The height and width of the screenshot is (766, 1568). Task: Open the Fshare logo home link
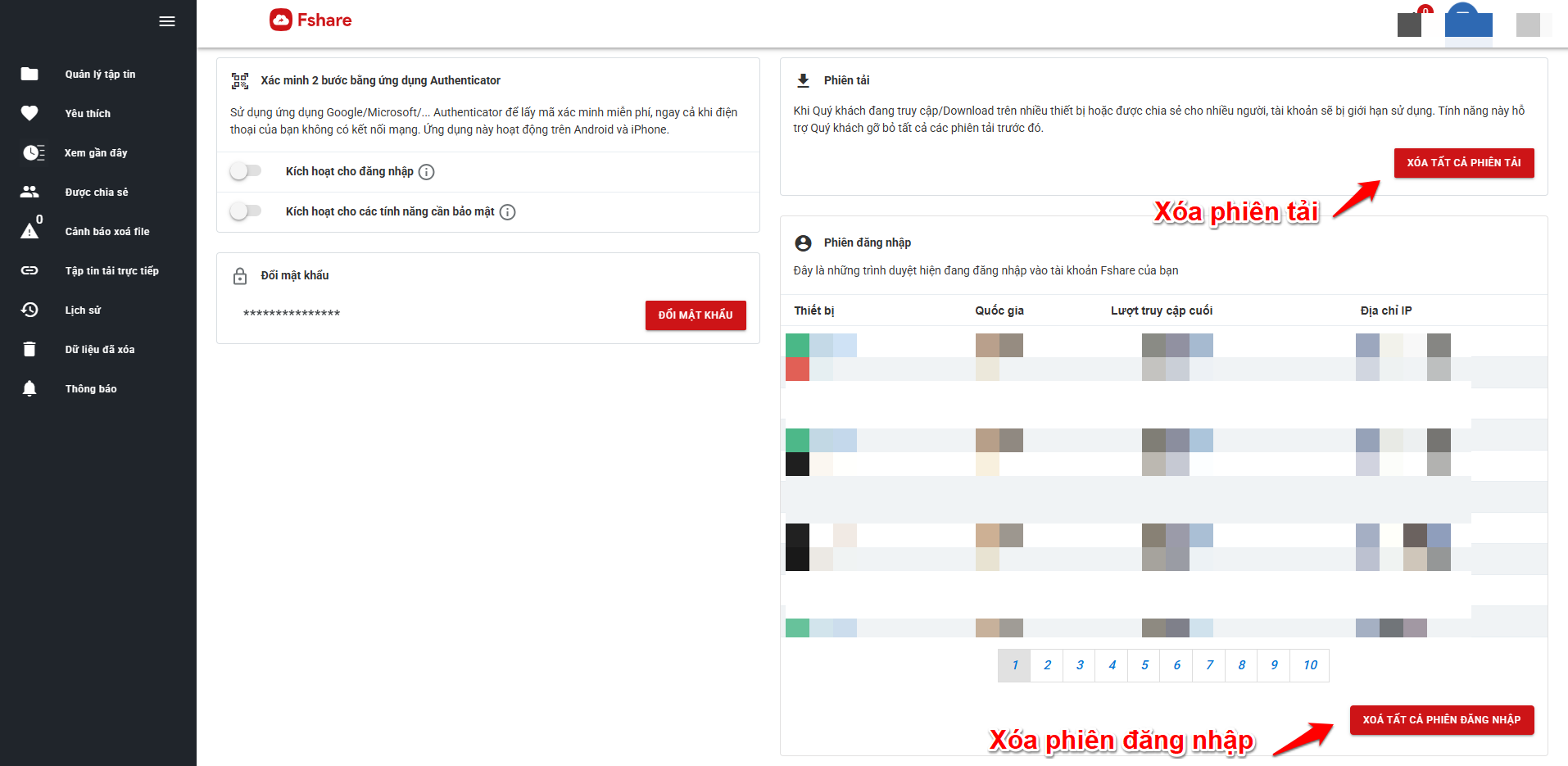(x=310, y=20)
